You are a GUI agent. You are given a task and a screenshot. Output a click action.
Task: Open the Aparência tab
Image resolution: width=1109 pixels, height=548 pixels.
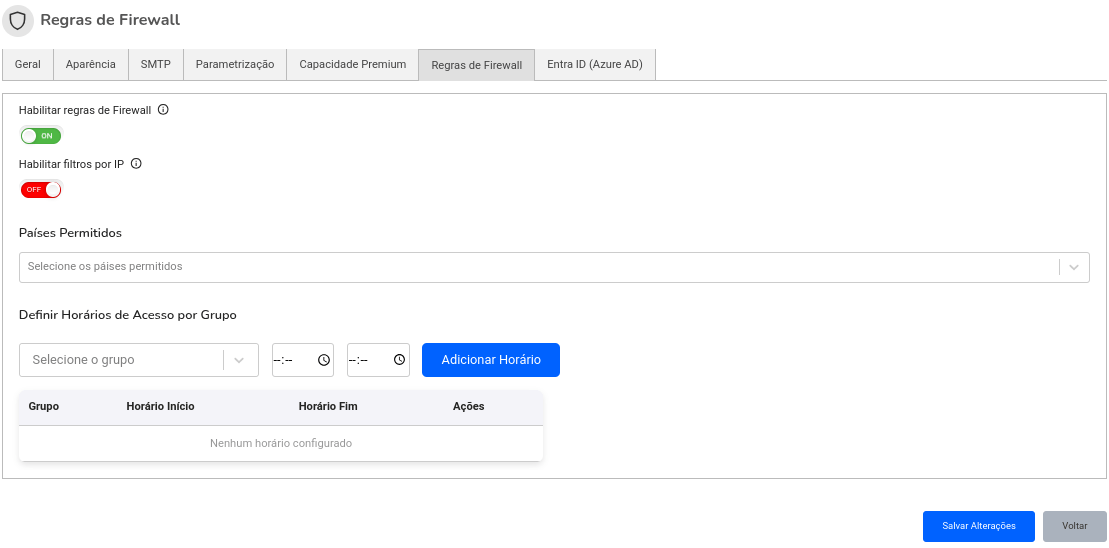point(91,65)
